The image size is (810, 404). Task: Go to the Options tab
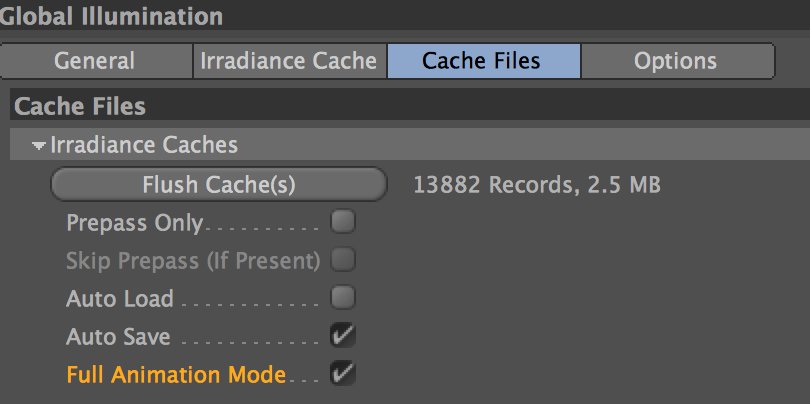pos(677,61)
